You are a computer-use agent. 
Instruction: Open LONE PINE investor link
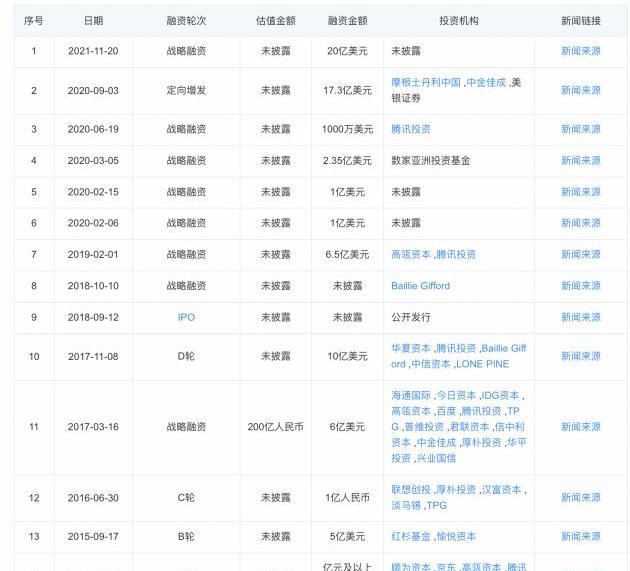(x=483, y=364)
